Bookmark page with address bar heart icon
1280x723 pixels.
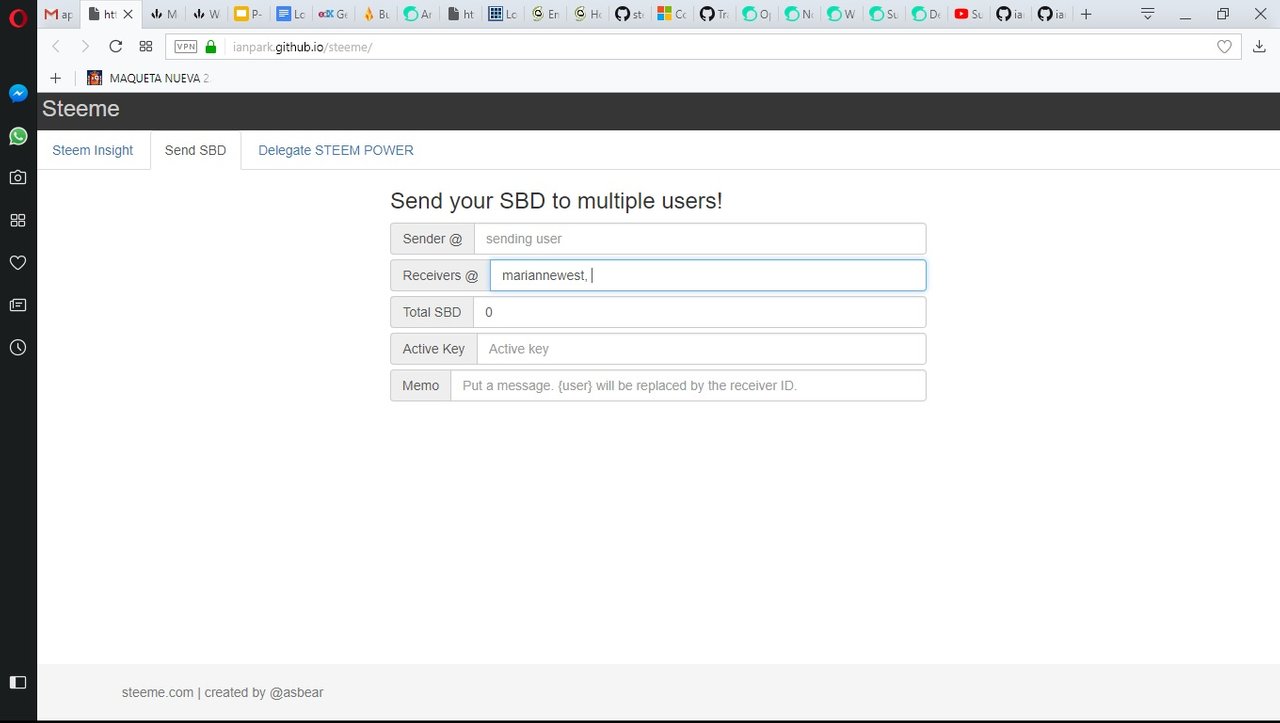coord(1224,46)
